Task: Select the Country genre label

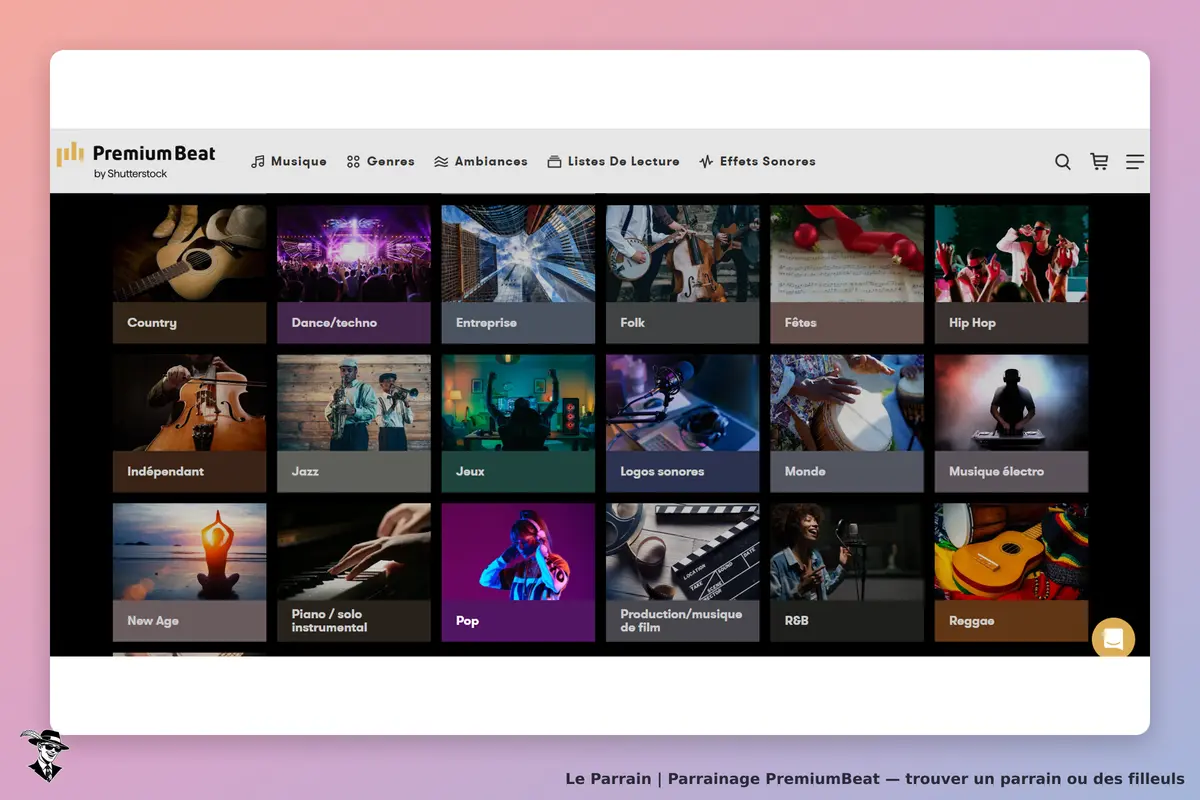Action: (x=152, y=323)
